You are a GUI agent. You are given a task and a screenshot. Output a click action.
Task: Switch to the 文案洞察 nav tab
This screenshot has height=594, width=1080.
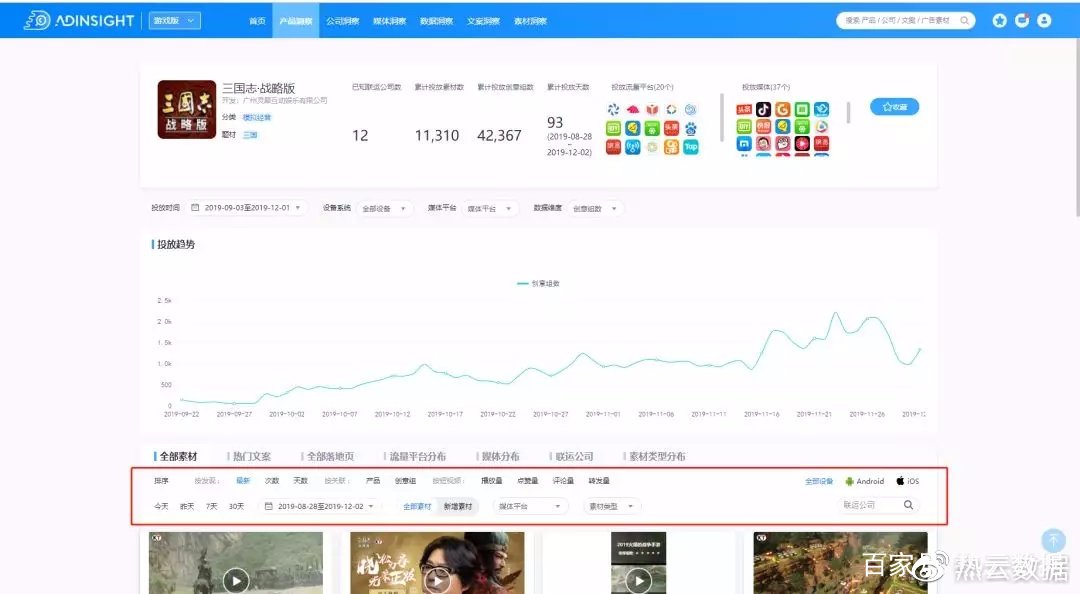coord(483,21)
